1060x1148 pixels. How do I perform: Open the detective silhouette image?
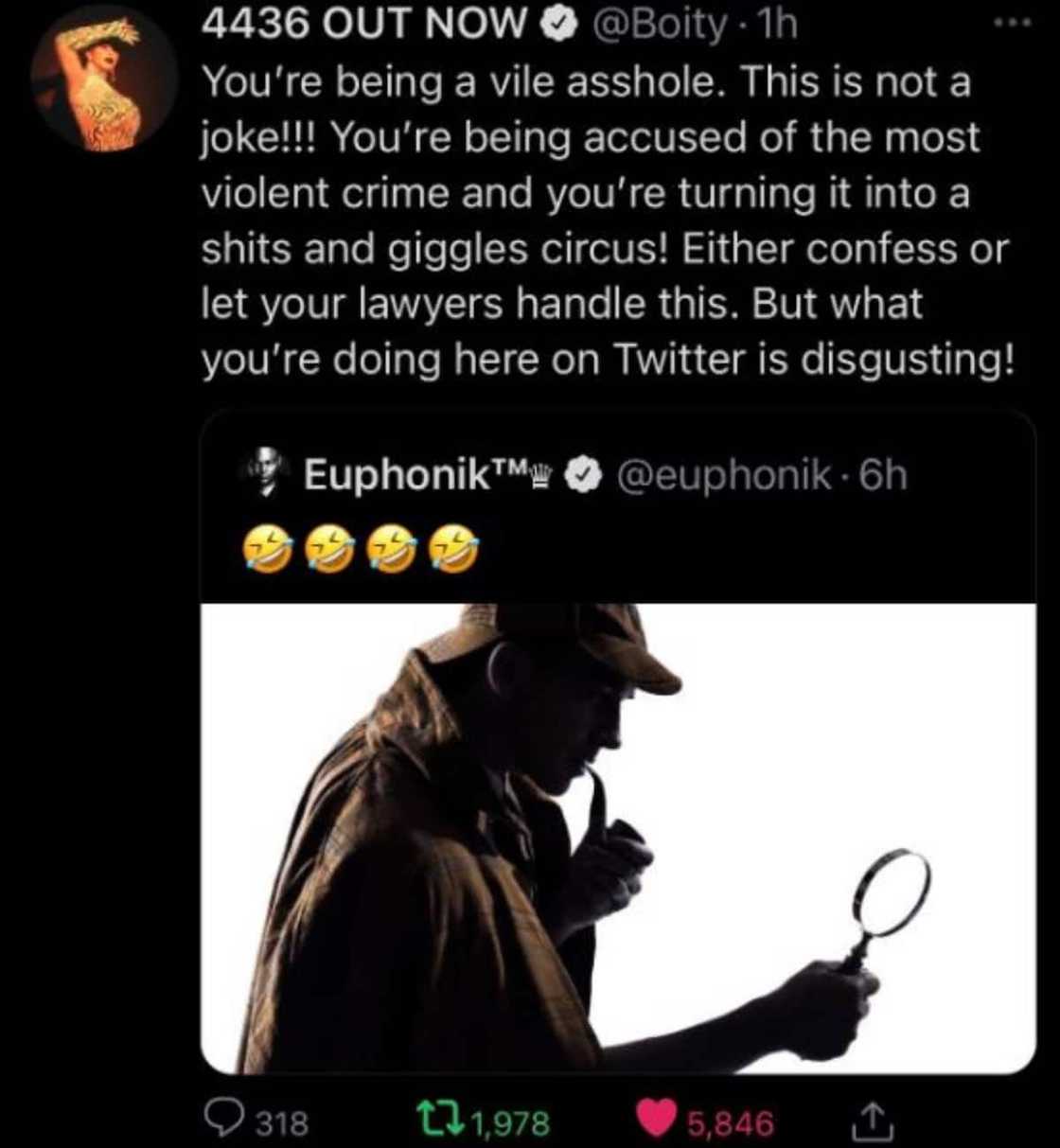click(619, 837)
